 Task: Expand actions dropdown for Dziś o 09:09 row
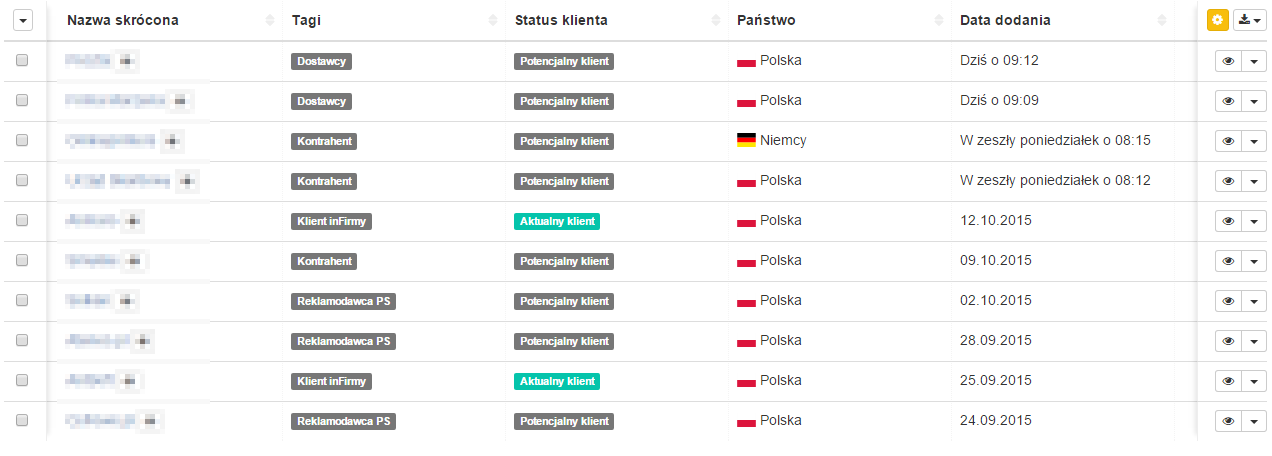pyautogui.click(x=1254, y=101)
